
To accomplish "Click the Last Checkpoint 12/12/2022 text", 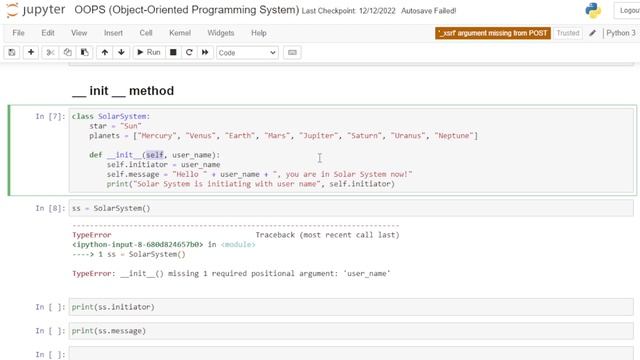I will click(349, 11).
